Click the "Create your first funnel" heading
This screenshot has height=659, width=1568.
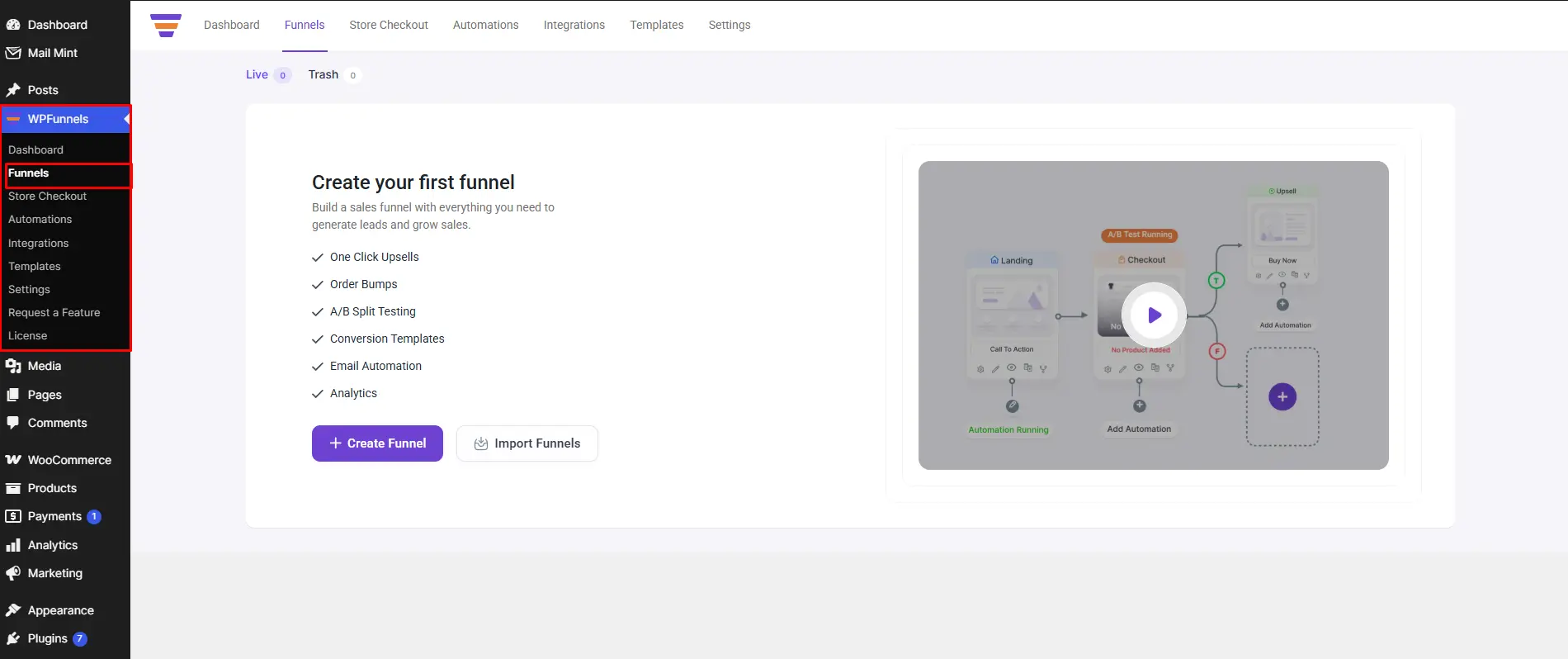(x=413, y=183)
